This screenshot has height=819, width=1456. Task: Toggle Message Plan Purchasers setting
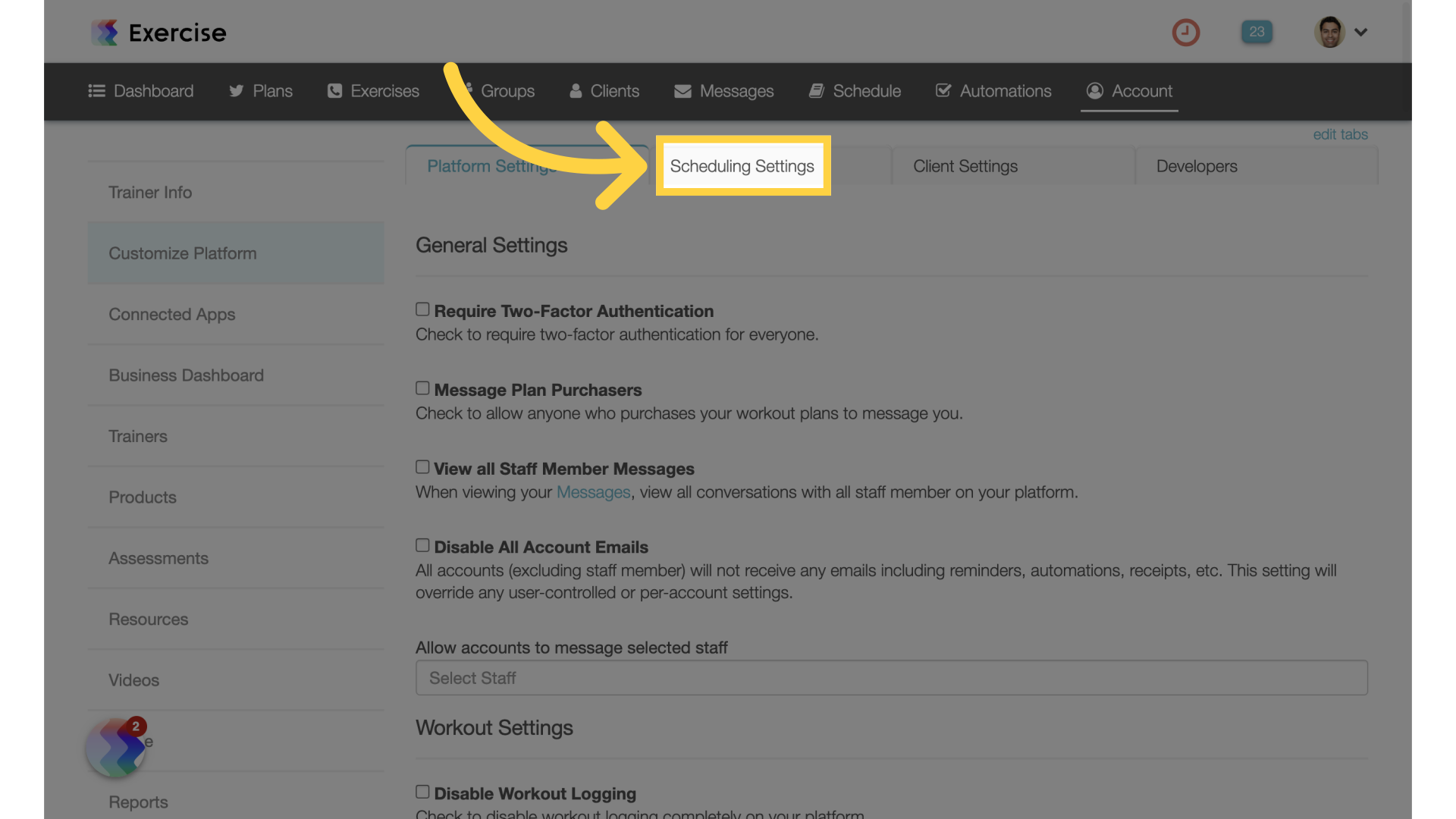click(x=422, y=388)
